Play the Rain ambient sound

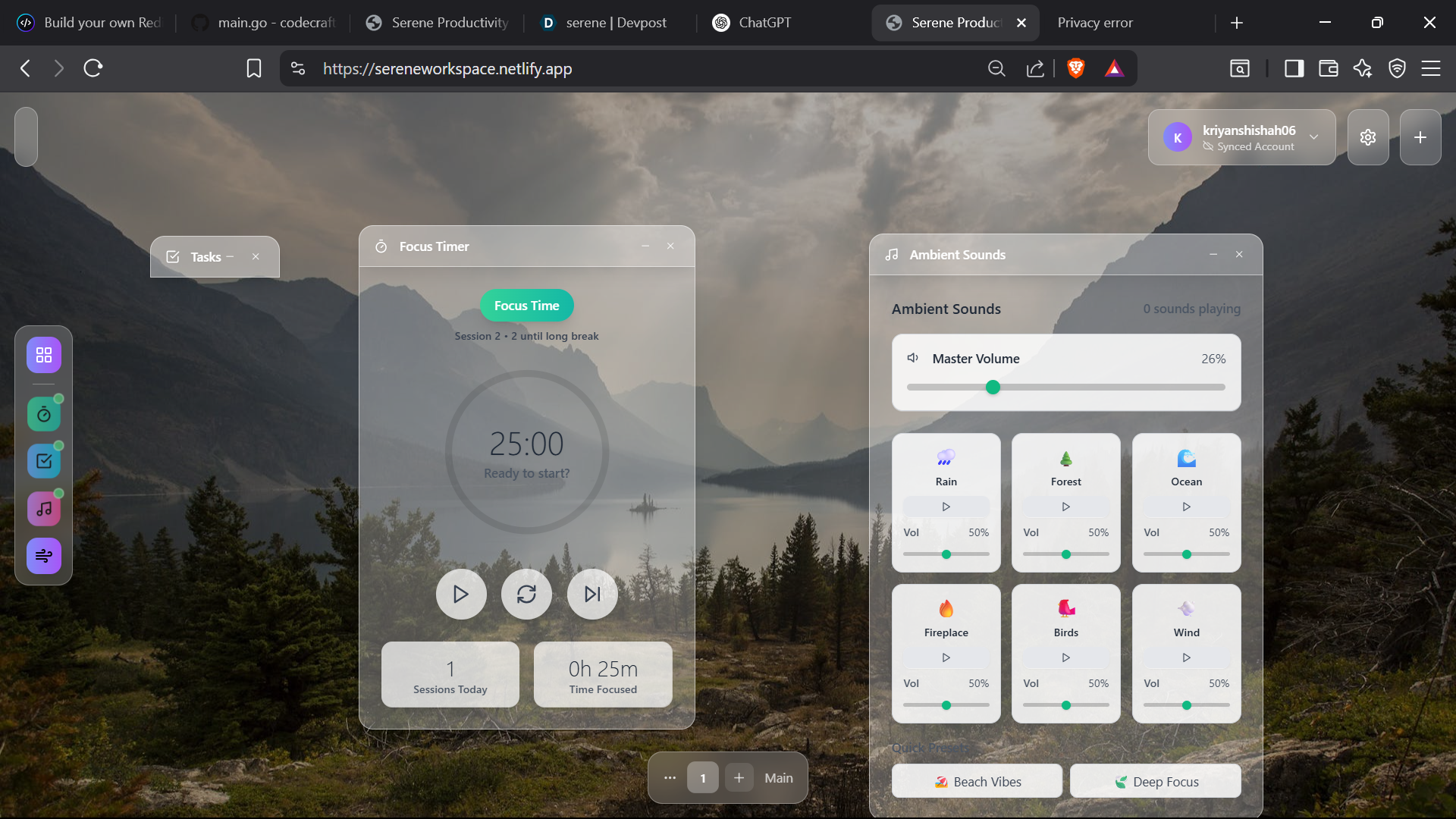[x=946, y=507]
